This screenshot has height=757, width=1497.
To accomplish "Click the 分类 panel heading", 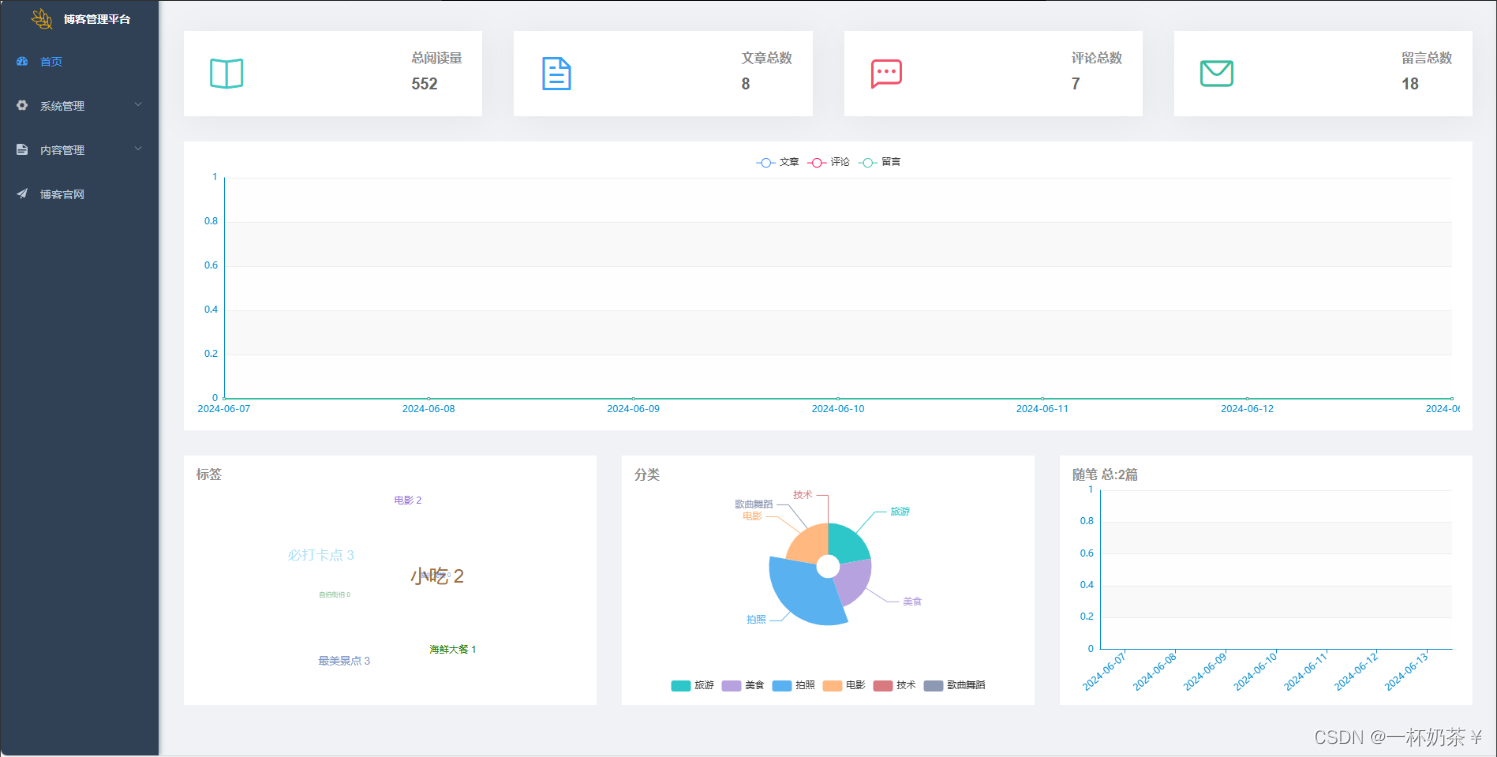I will pyautogui.click(x=647, y=474).
